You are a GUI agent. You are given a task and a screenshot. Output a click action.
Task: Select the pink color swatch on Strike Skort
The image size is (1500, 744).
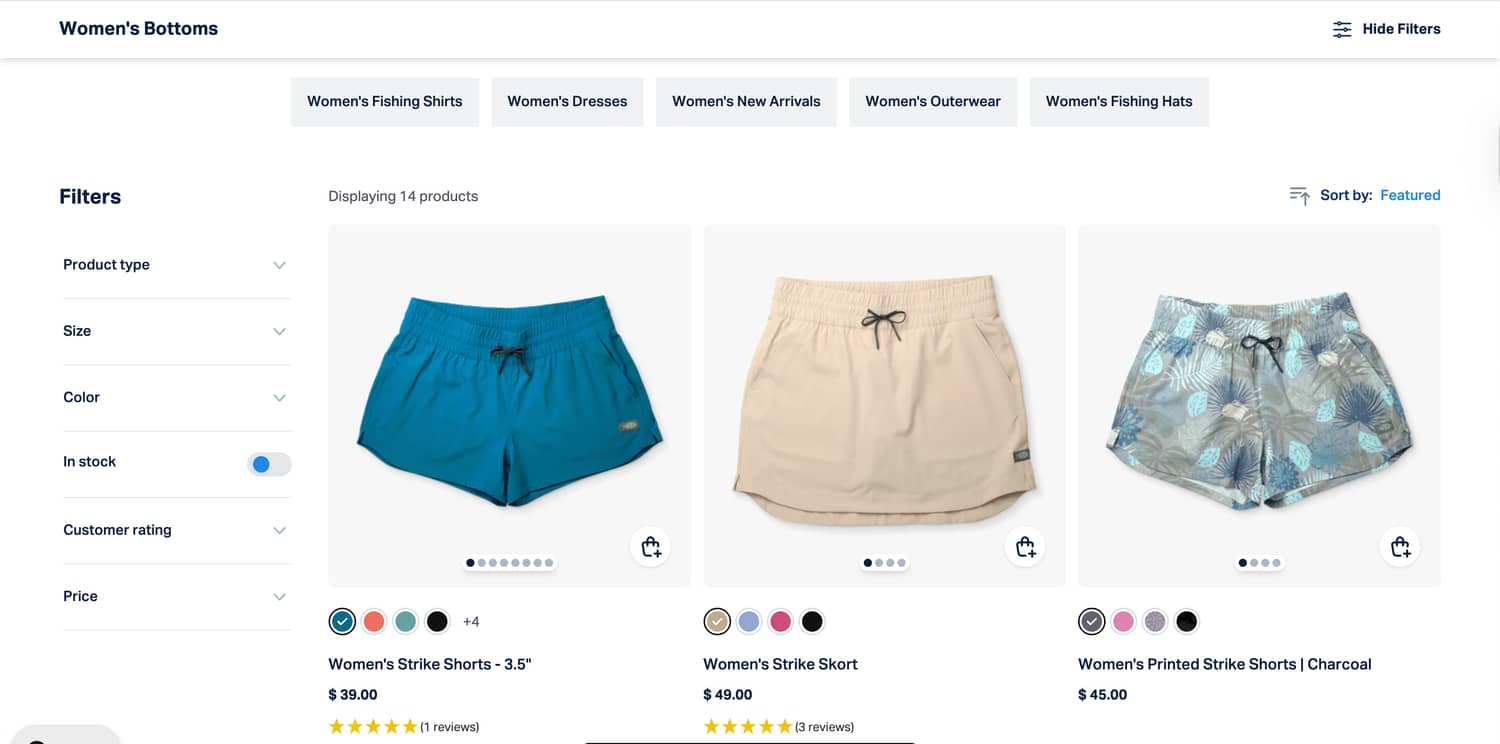[x=781, y=621]
